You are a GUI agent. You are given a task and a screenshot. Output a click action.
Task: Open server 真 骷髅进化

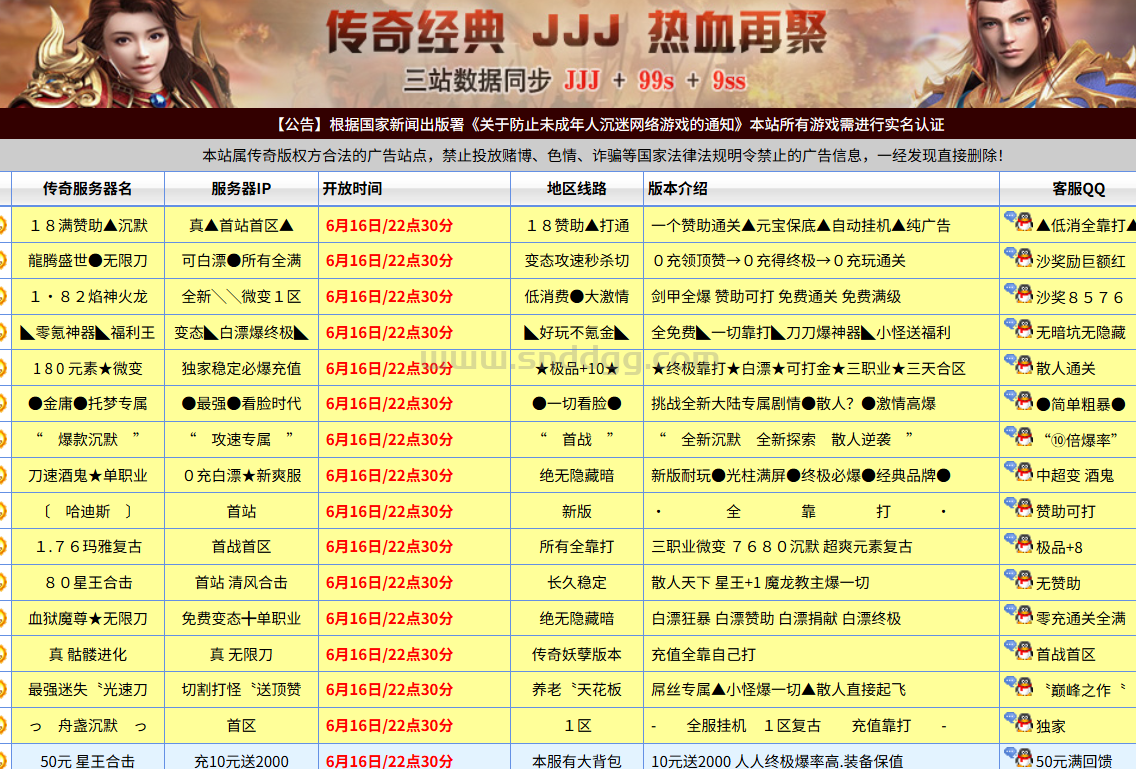(x=88, y=654)
